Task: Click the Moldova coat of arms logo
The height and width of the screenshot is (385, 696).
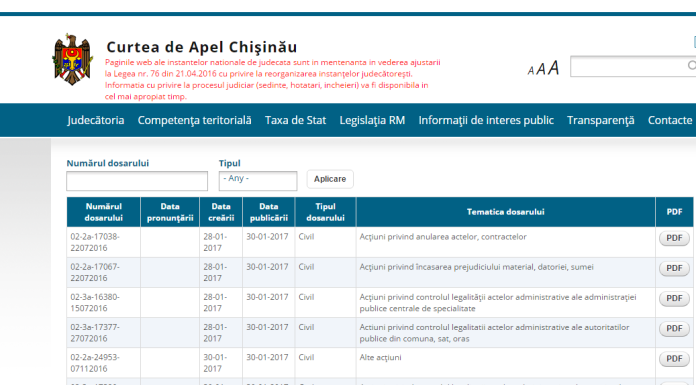Action: tap(72, 59)
